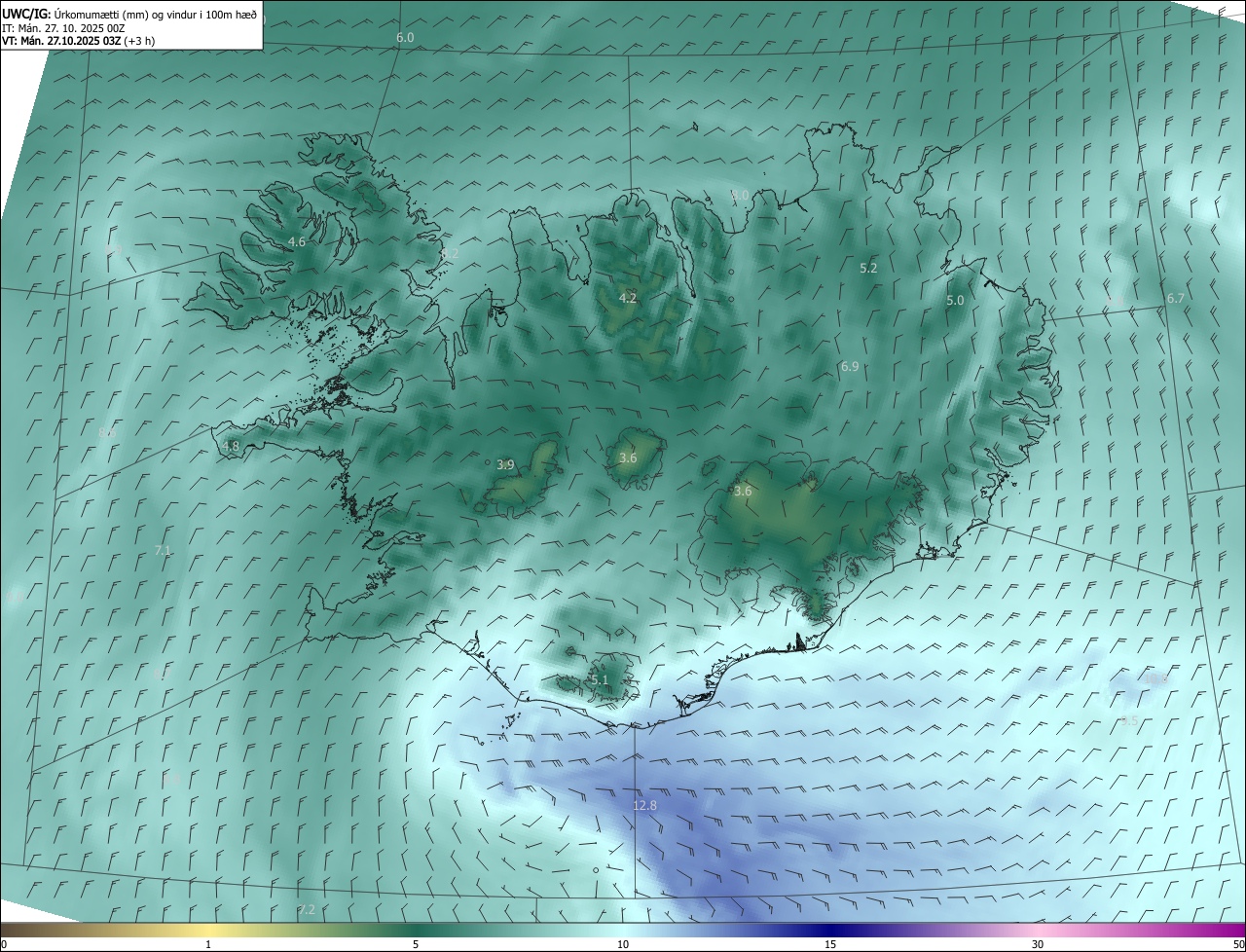The height and width of the screenshot is (952, 1246).
Task: Click the 3.6 value on the small central glacier
Action: coord(628,458)
